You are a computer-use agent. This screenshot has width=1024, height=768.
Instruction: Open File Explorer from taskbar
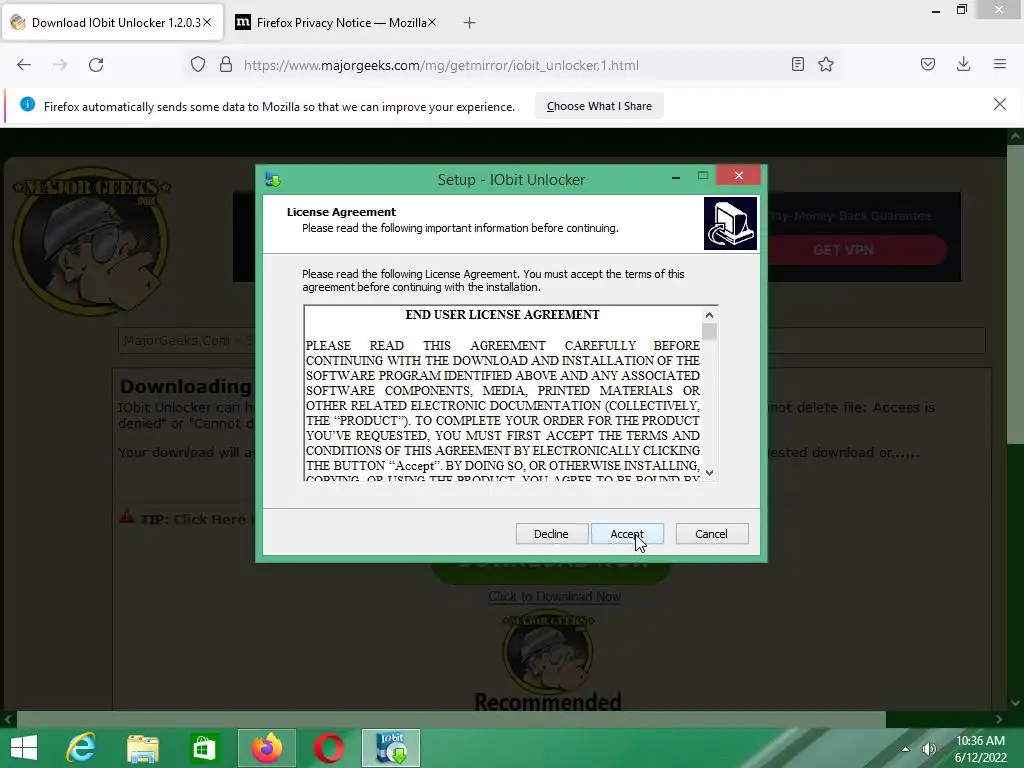[142, 748]
